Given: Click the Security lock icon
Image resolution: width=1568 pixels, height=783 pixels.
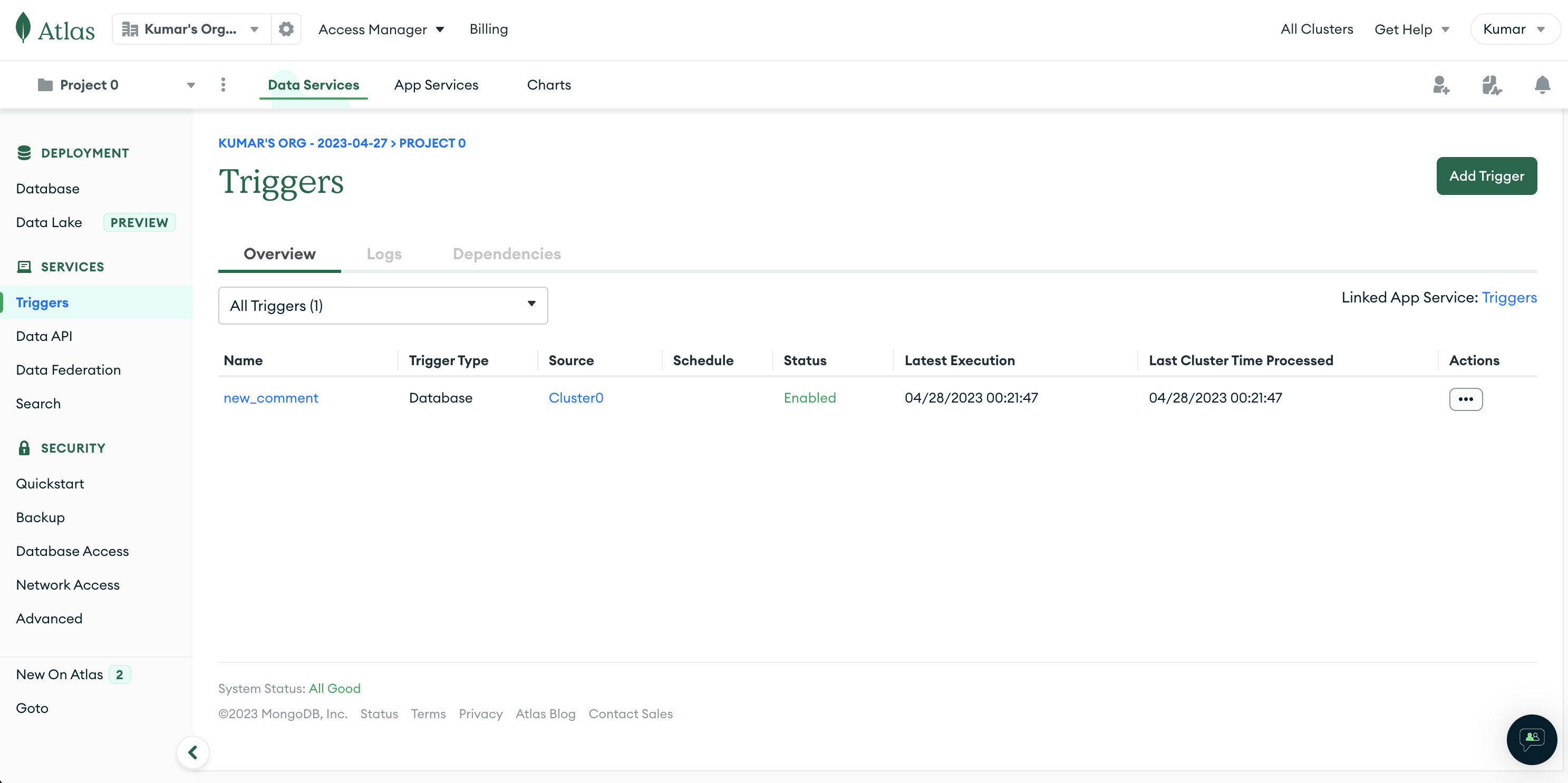Looking at the screenshot, I should pyautogui.click(x=24, y=448).
